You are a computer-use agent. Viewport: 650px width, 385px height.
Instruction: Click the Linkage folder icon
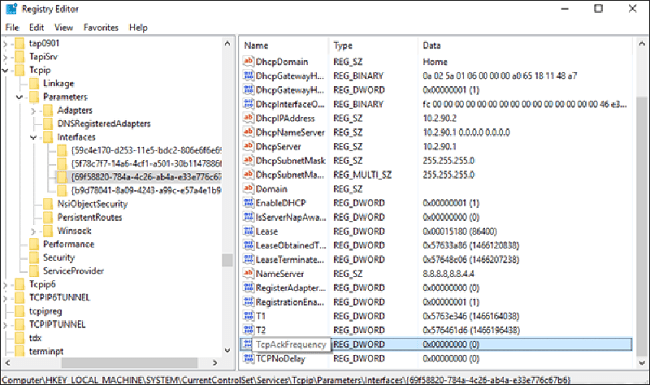(34, 83)
